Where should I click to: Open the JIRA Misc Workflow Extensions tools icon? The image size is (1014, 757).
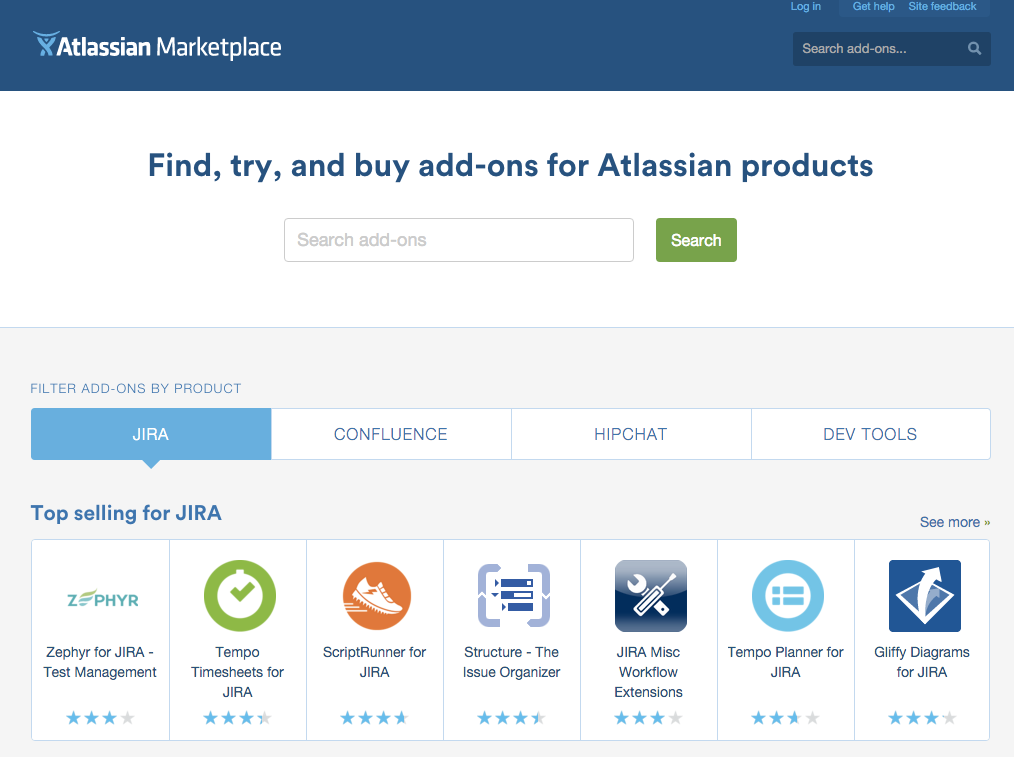click(x=651, y=595)
